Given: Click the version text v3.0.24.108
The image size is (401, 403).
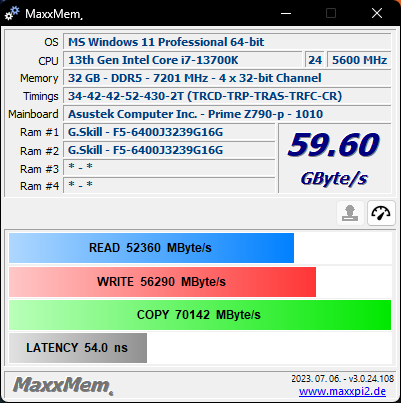Looking at the screenshot, I should (371, 379).
